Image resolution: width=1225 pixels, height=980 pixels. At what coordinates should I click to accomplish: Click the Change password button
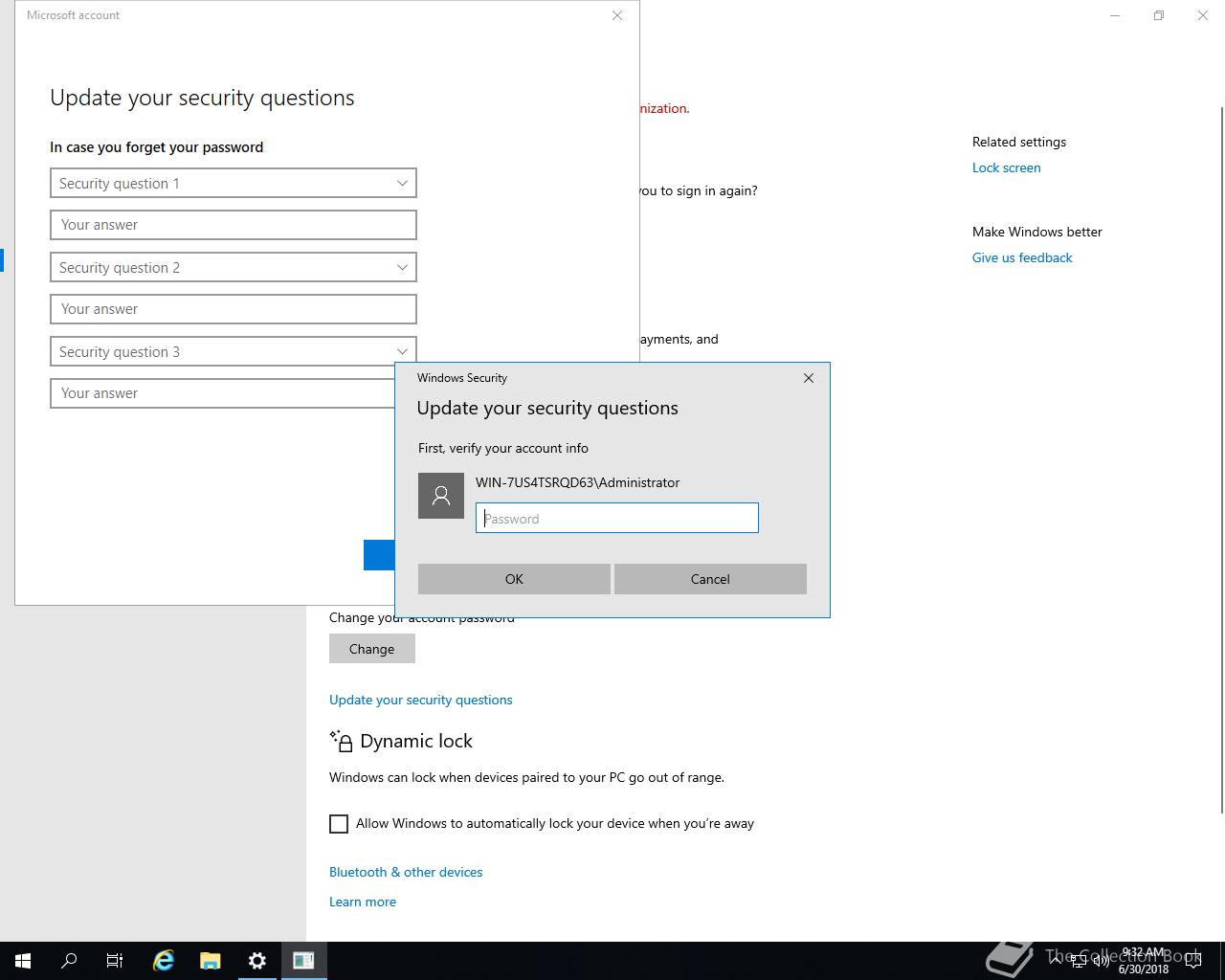click(x=372, y=649)
